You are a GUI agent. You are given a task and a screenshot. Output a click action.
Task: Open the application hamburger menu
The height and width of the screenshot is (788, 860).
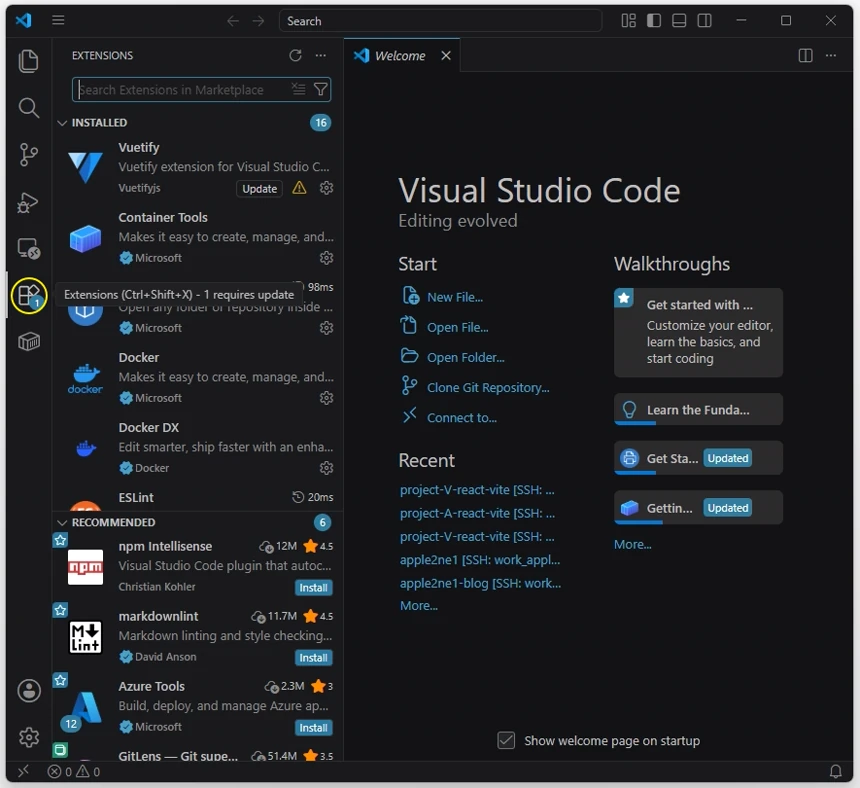[58, 21]
